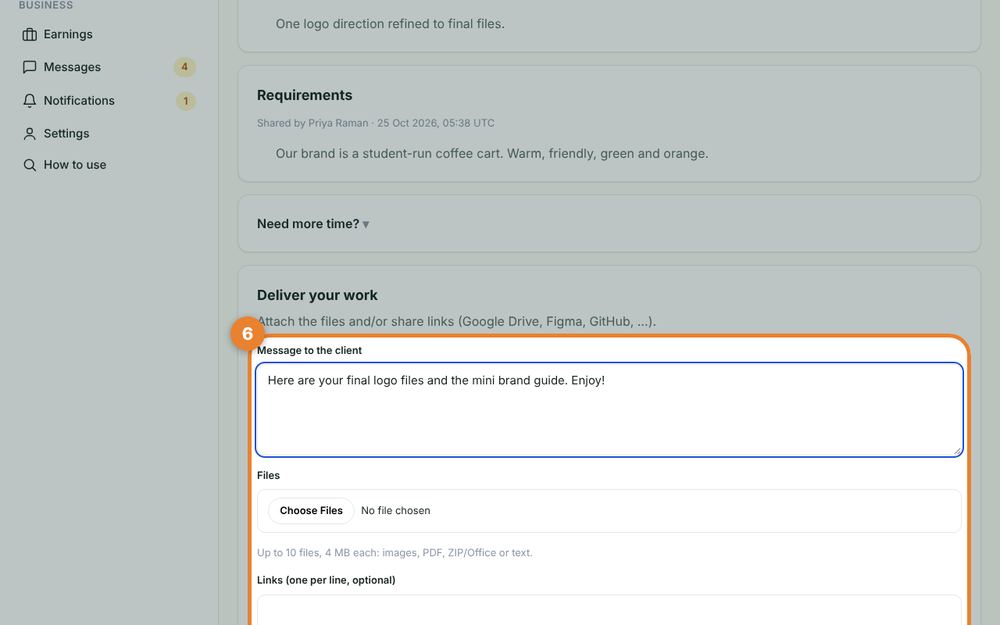Click the Earnings briefcase icon
The width and height of the screenshot is (1000, 625).
tap(29, 34)
